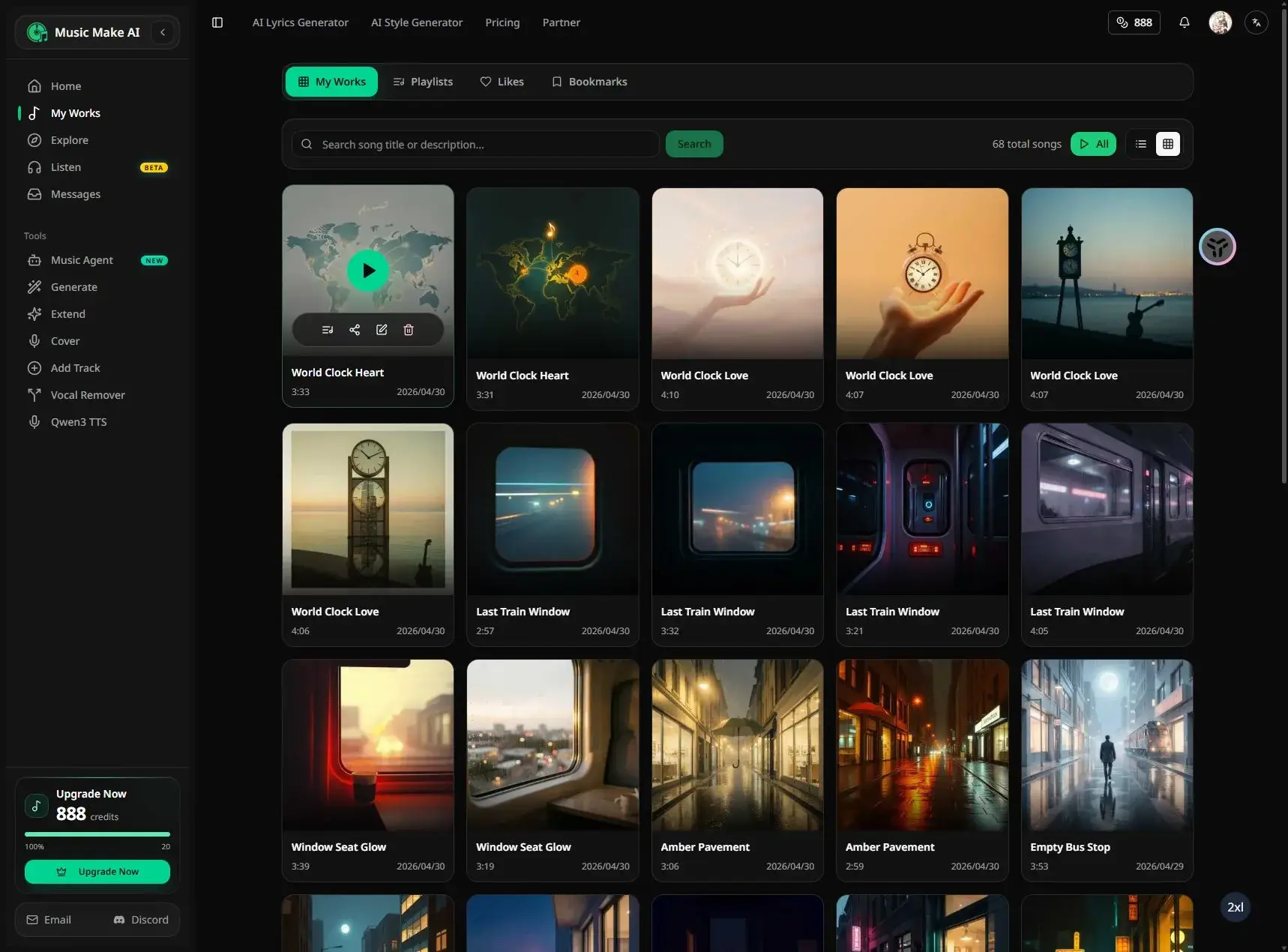
Task: Open World Clock Love 4:06 cover
Action: [368, 509]
